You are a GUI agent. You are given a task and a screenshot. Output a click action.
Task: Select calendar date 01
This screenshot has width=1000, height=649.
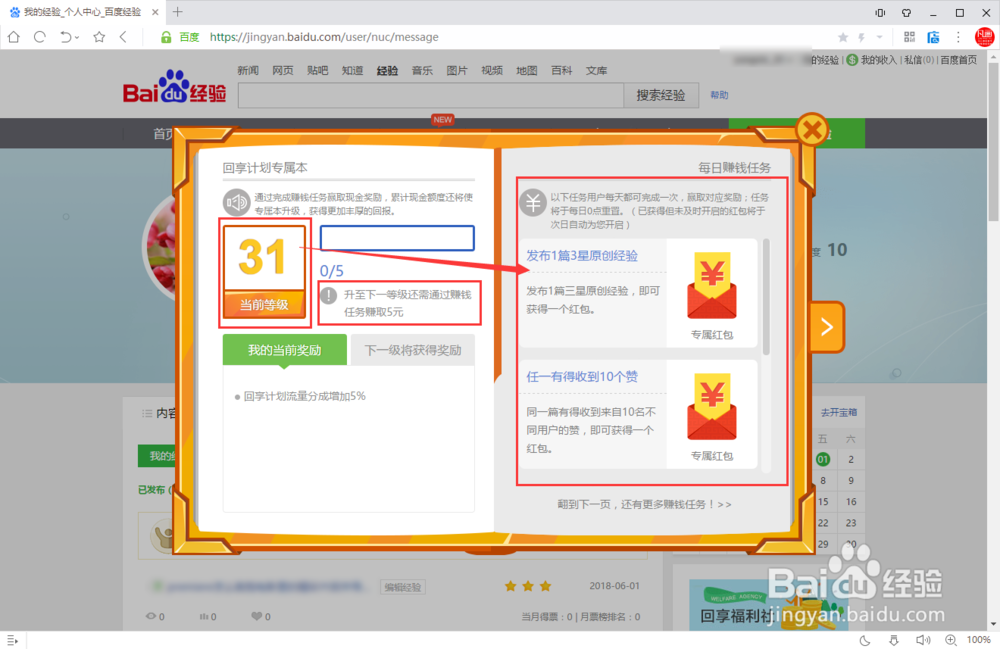823,459
